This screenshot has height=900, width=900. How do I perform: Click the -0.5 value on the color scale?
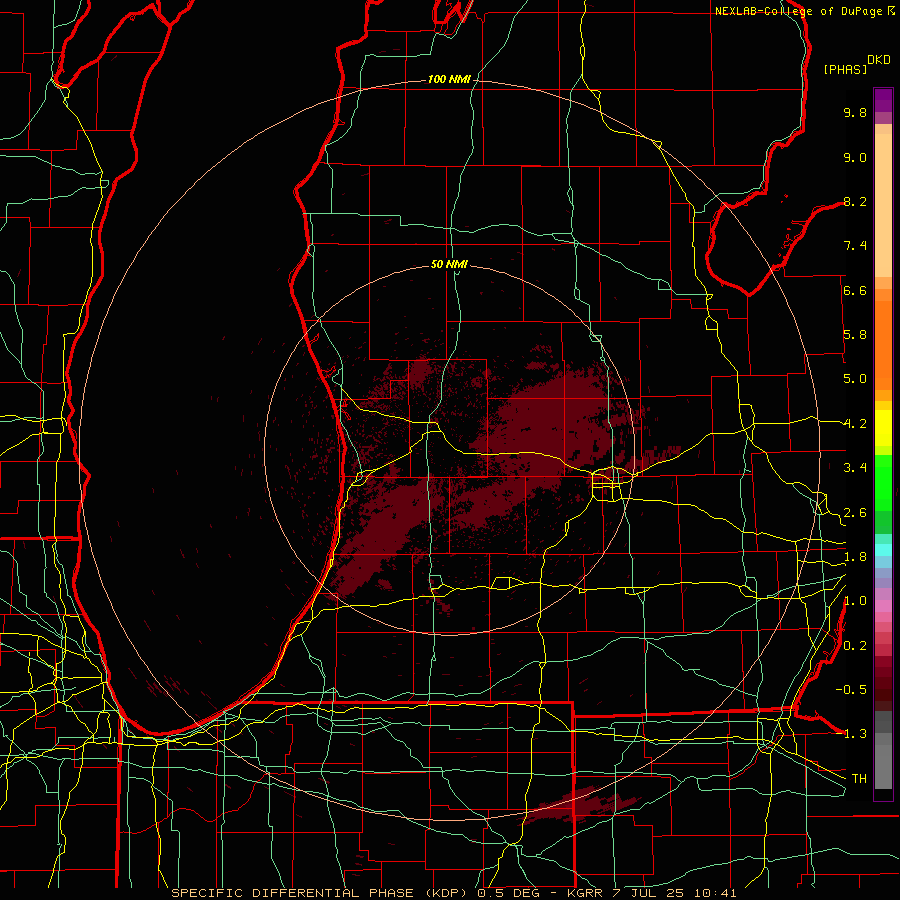coord(851,690)
